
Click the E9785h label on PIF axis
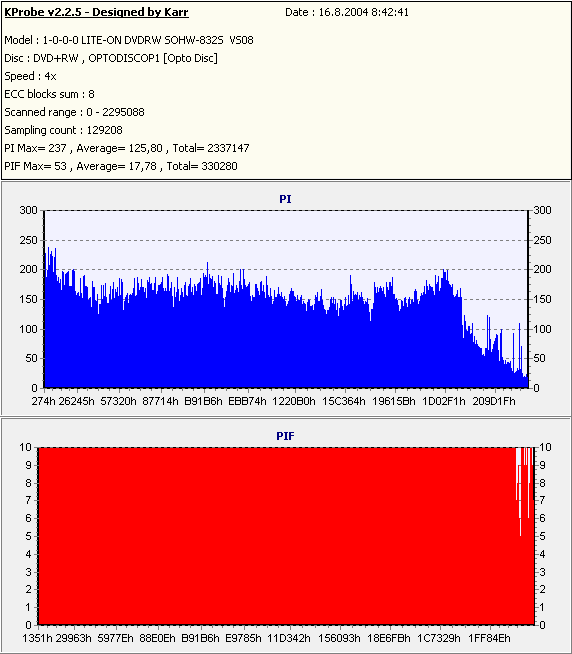[x=243, y=638]
